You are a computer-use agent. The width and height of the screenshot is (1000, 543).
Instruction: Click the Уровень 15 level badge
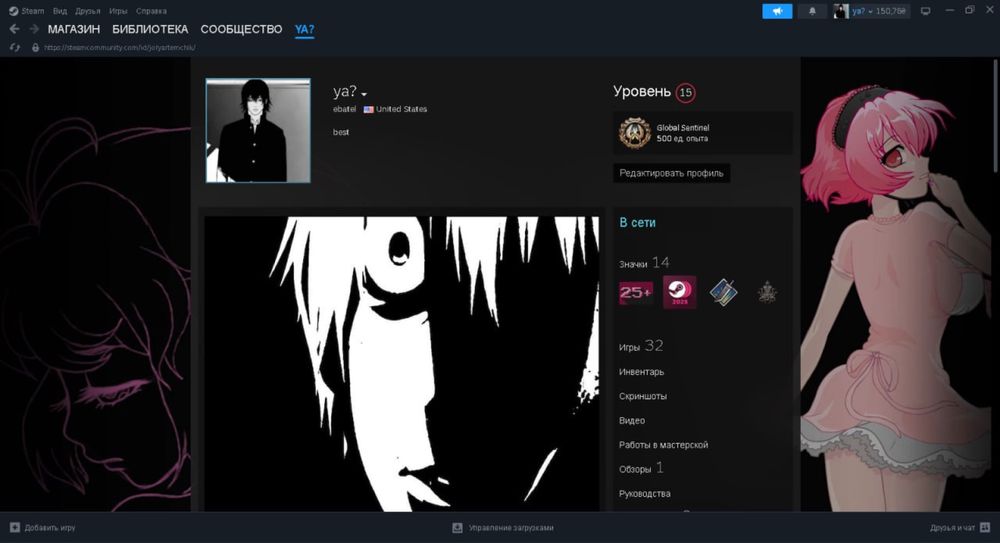pyautogui.click(x=686, y=93)
